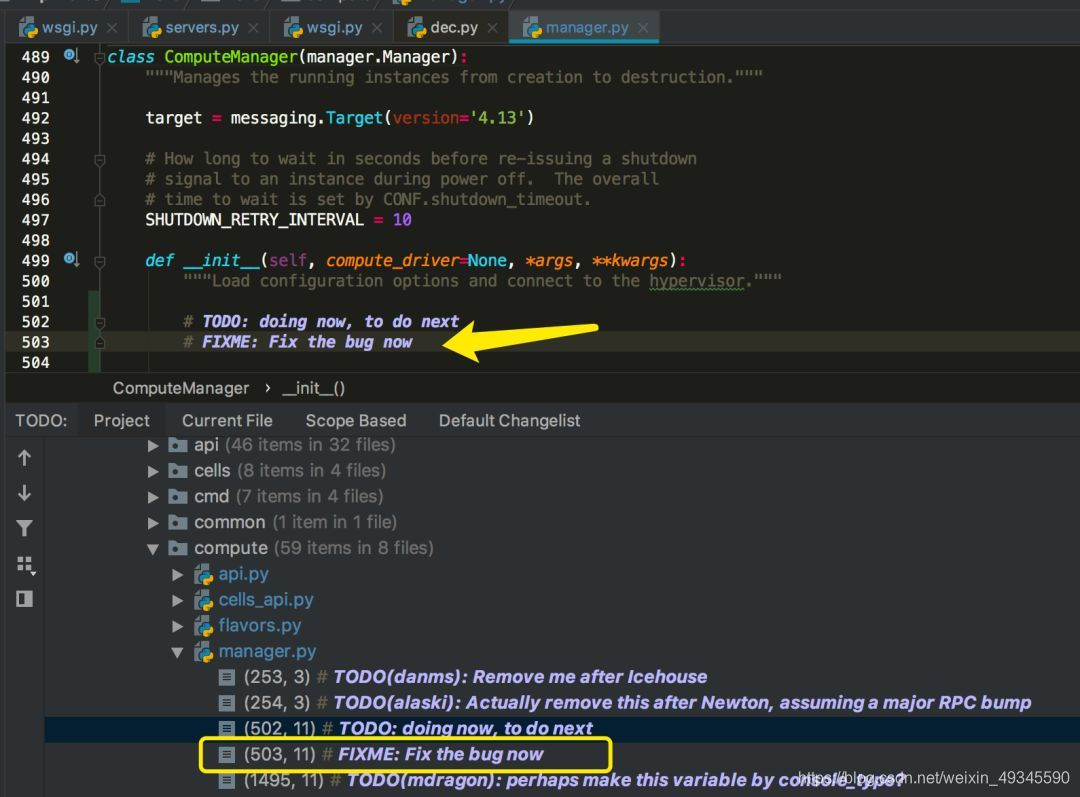
Task: Place cursor on SHUTDOWN_RETRY_INTERVAL line
Action: pos(278,220)
